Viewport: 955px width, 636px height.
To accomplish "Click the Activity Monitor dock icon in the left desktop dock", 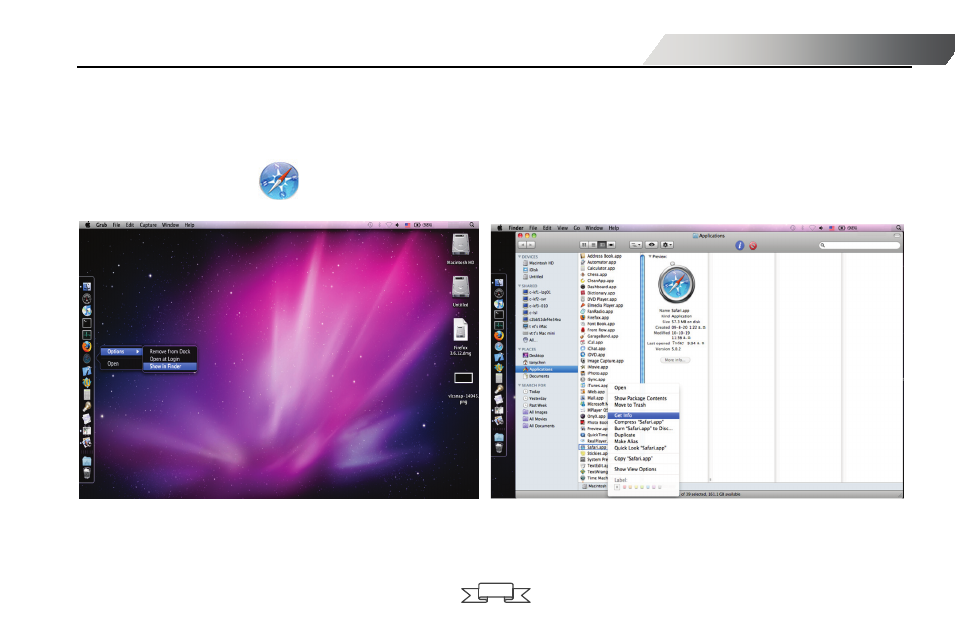I will [x=87, y=335].
